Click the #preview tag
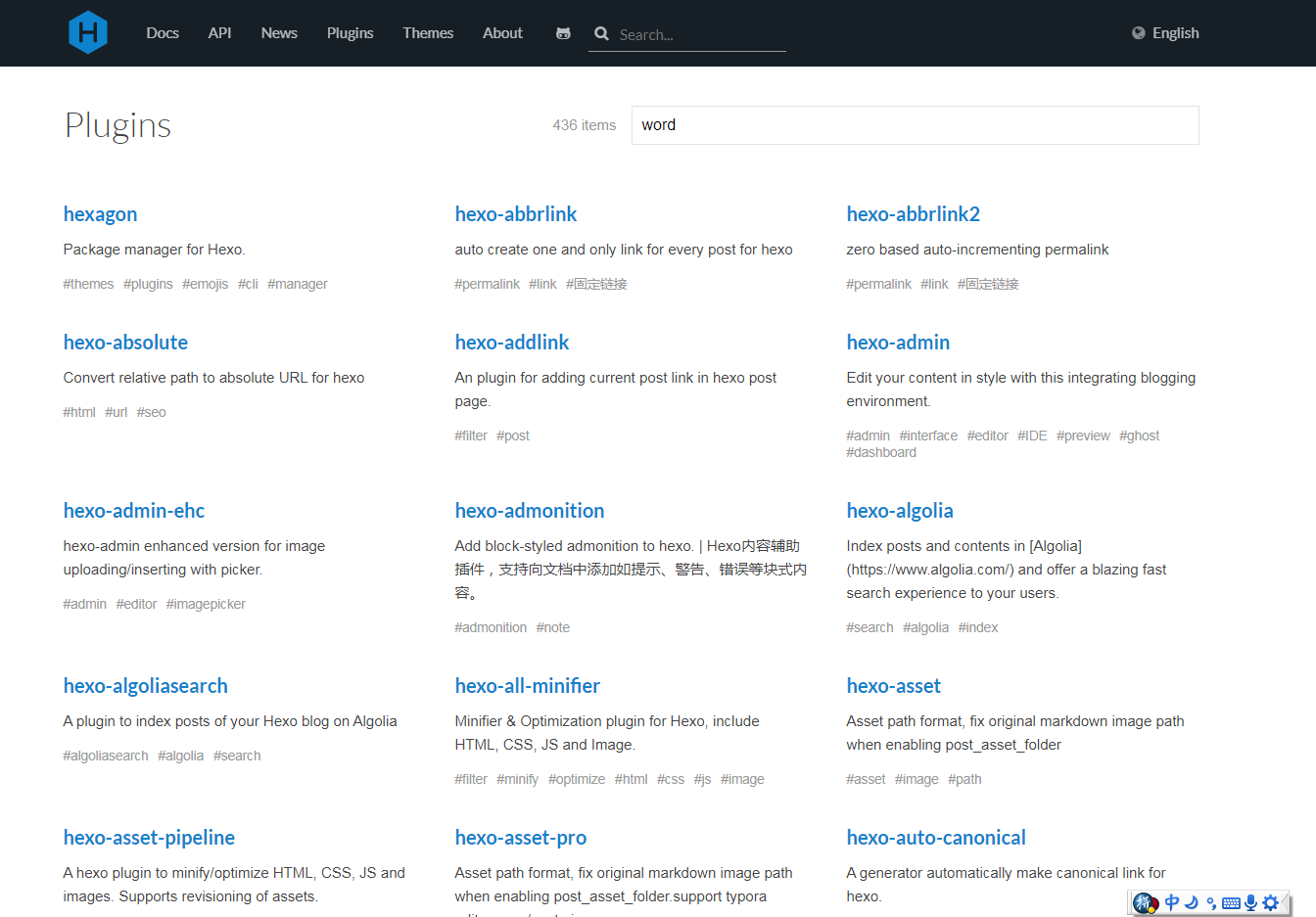This screenshot has width=1316, height=917. (1083, 436)
